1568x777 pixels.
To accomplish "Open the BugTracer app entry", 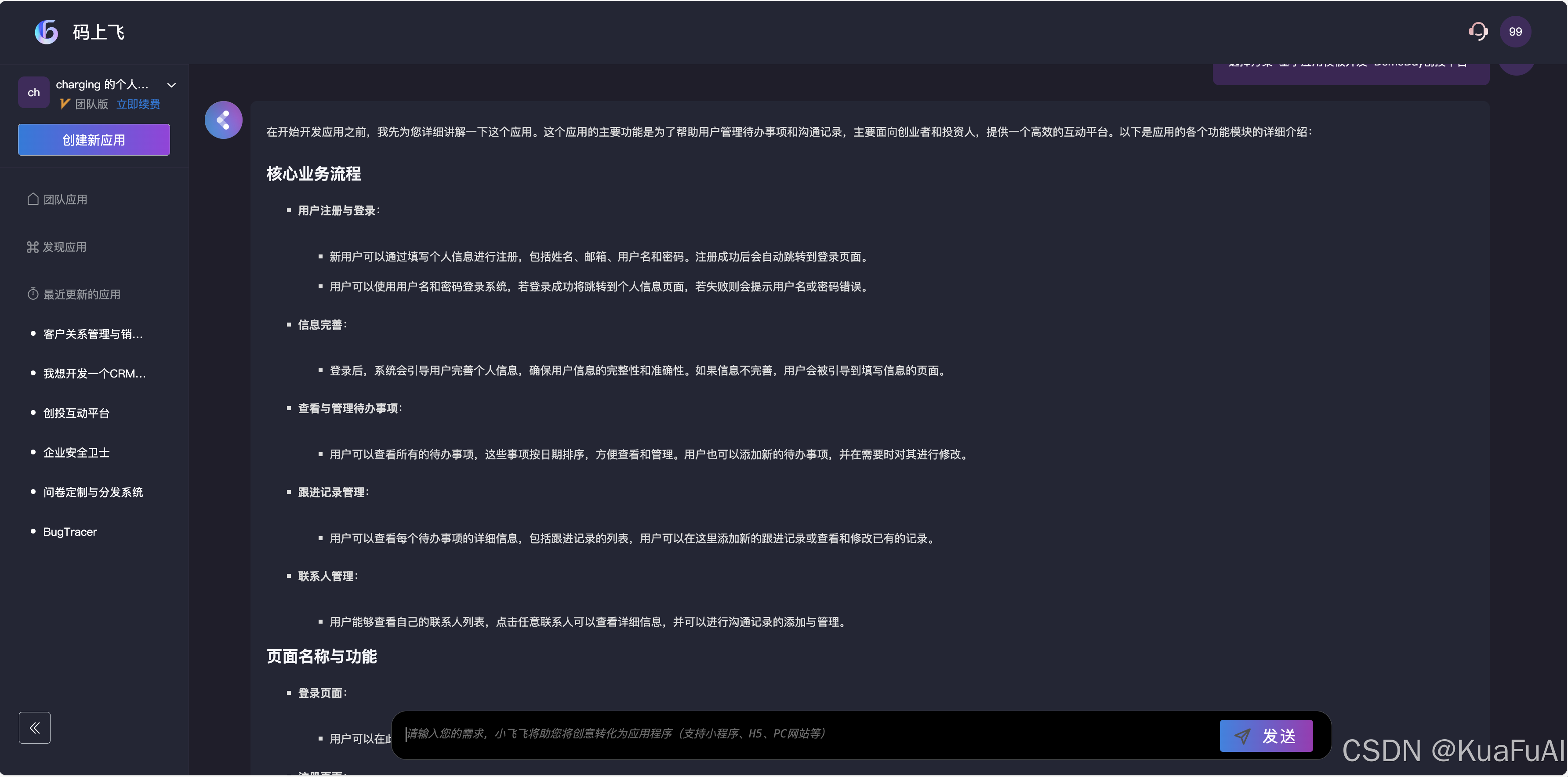I will click(70, 532).
